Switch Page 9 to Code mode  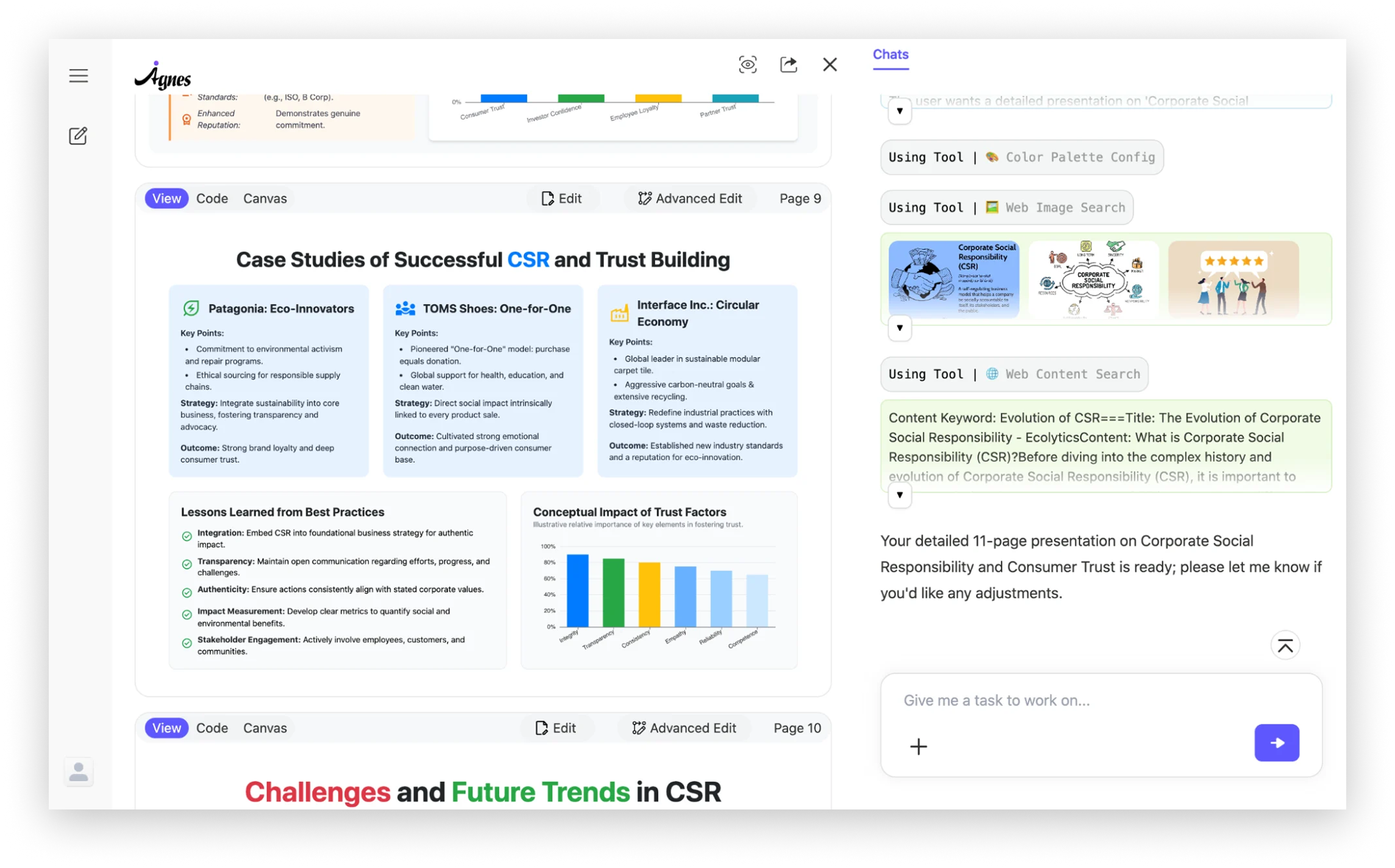212,199
